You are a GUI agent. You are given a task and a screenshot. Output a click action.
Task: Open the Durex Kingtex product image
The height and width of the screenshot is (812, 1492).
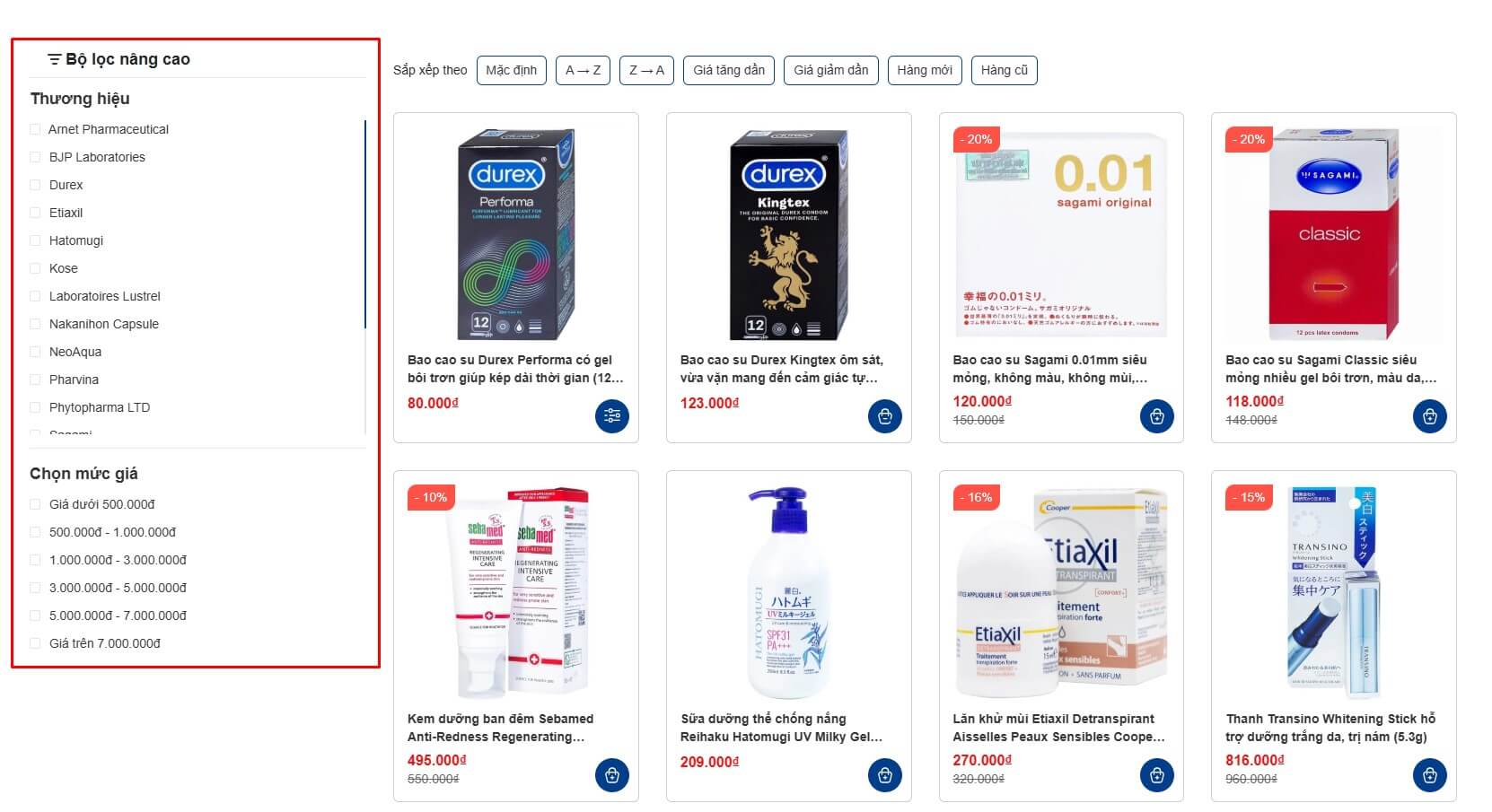(x=788, y=234)
